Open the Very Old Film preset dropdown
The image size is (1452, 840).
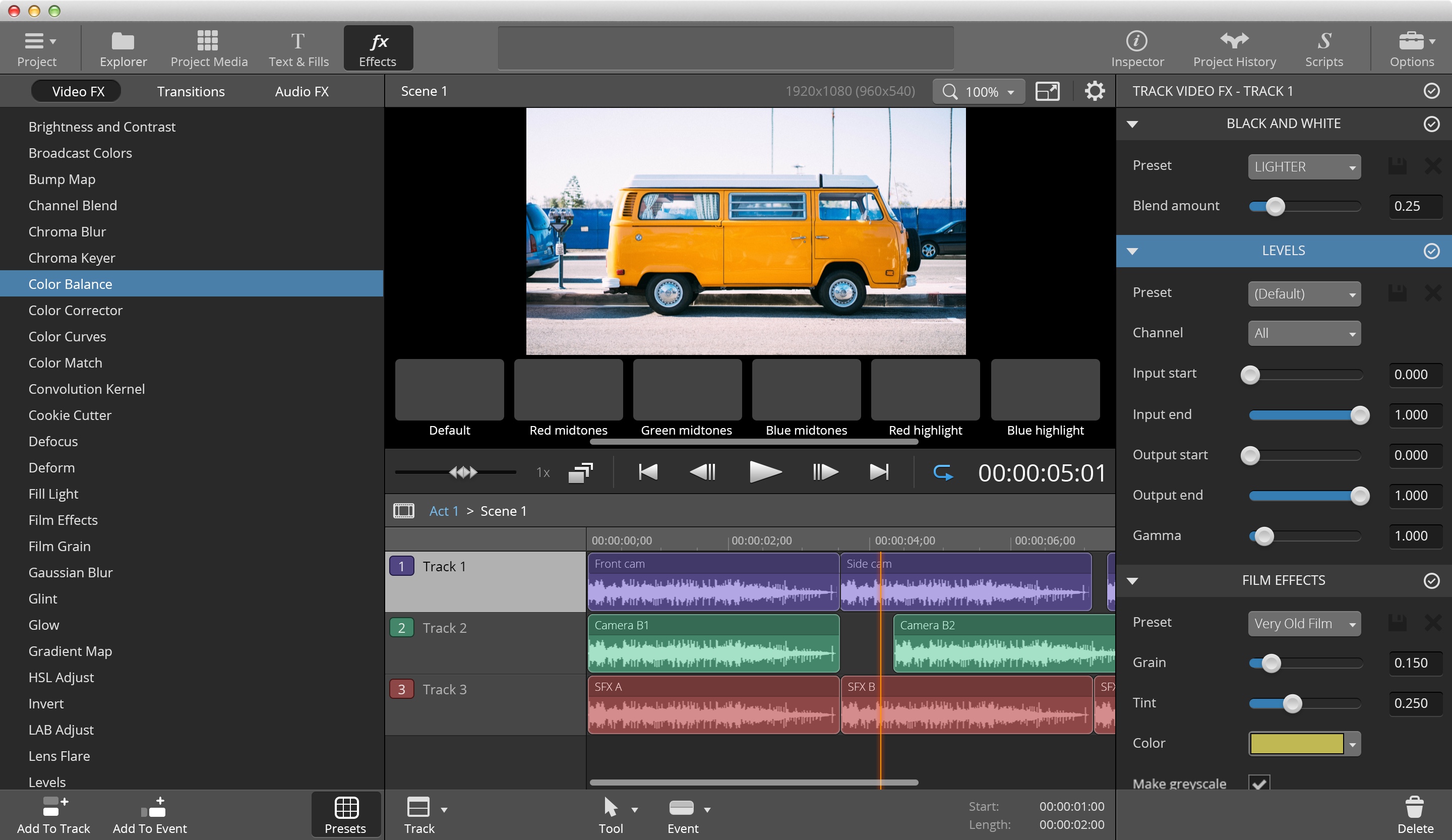pyautogui.click(x=1304, y=623)
